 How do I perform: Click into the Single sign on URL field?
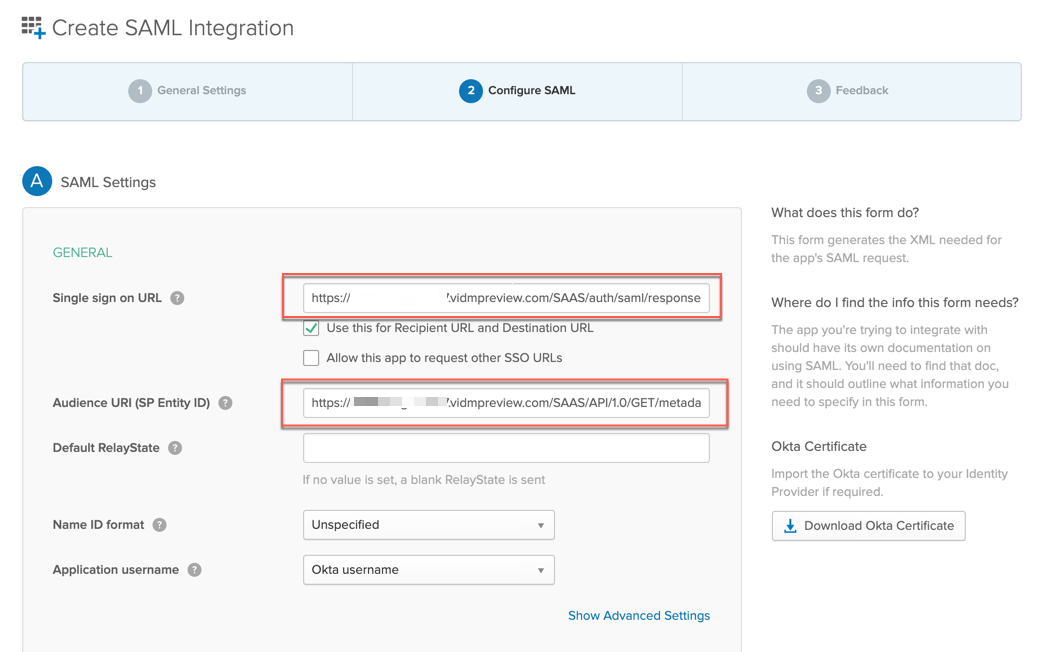(x=506, y=298)
